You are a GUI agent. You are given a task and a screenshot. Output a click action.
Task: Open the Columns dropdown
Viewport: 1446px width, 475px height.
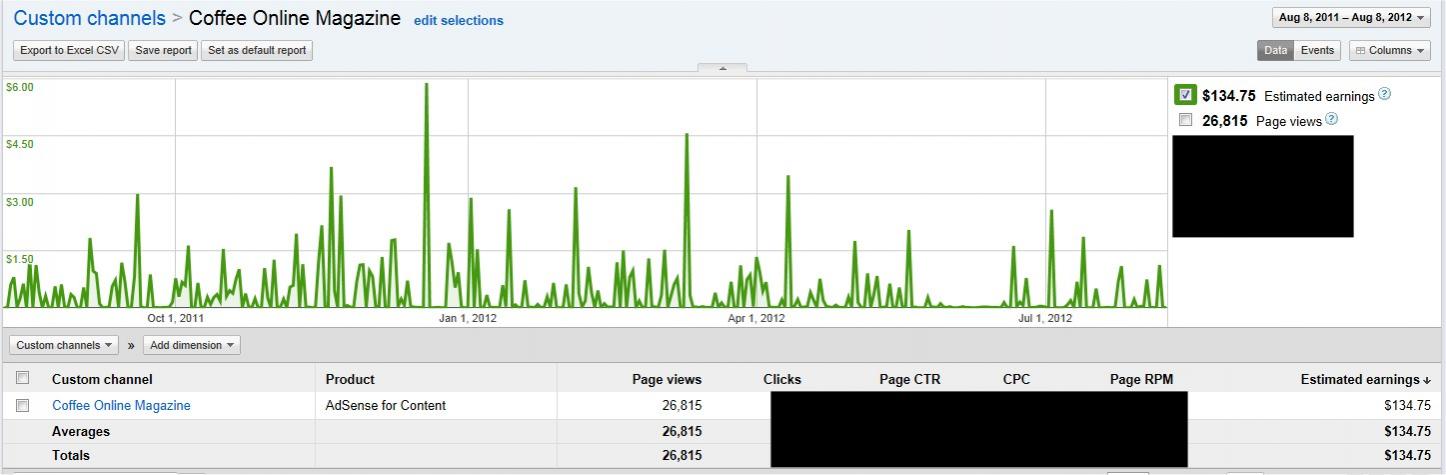click(1390, 50)
